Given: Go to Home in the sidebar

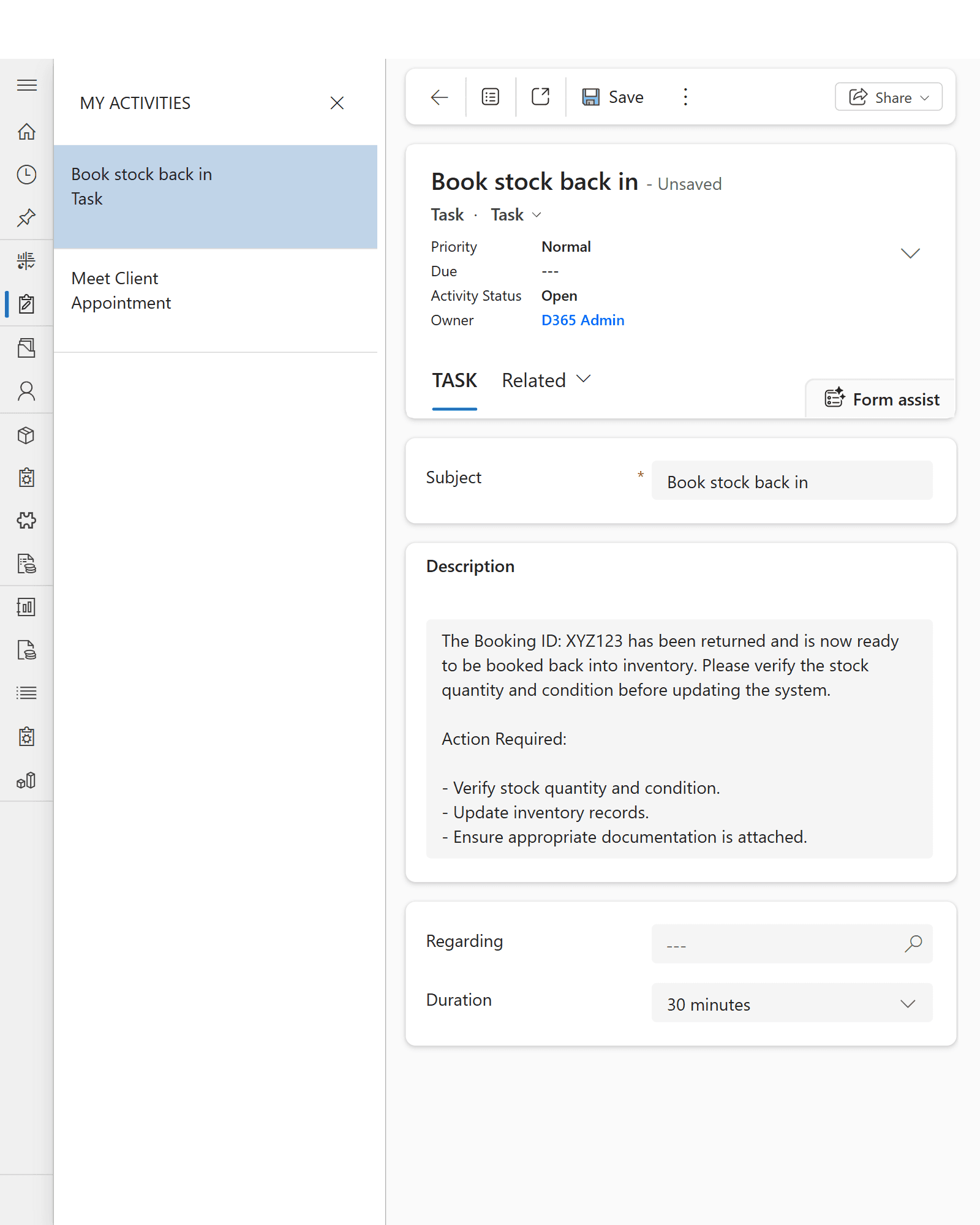Looking at the screenshot, I should click(x=26, y=132).
